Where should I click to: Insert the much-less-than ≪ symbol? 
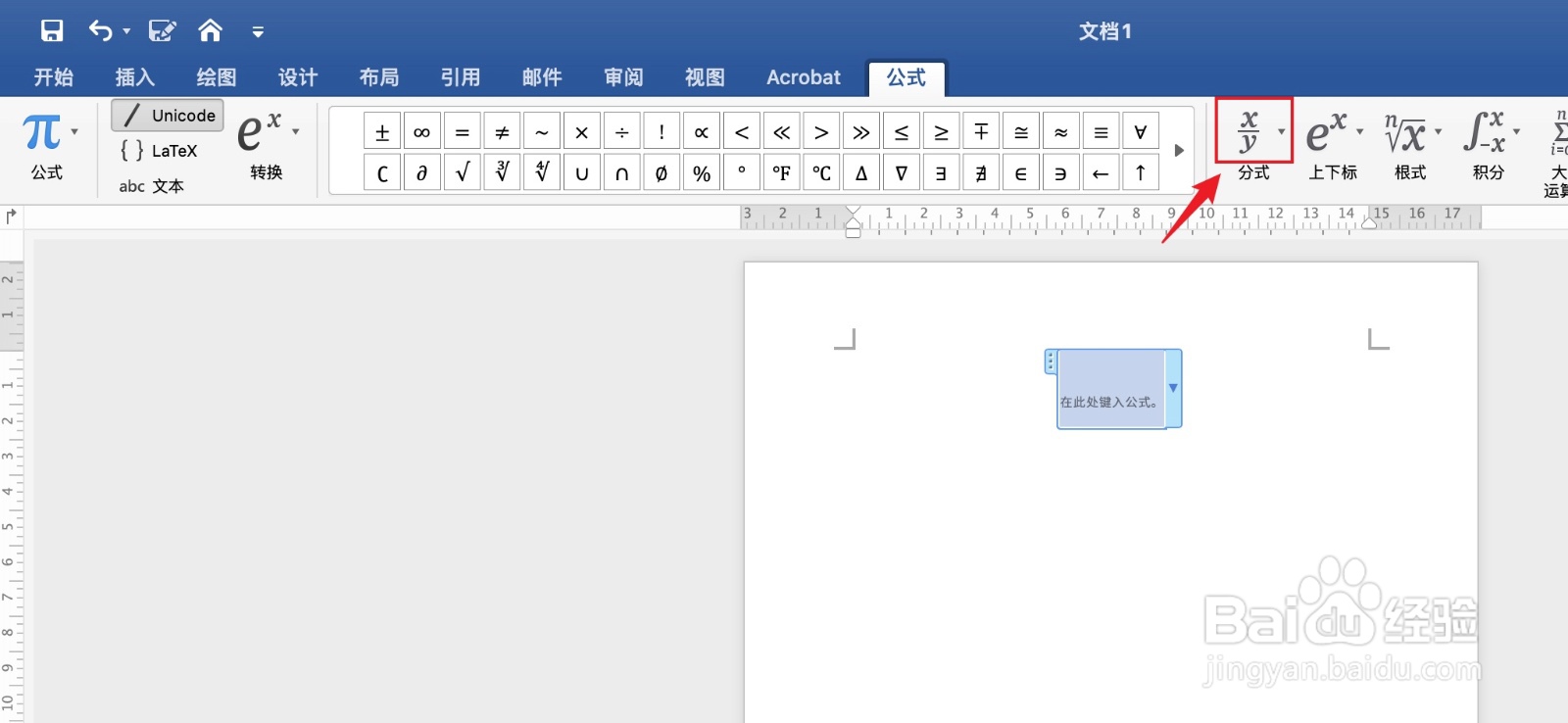click(781, 131)
